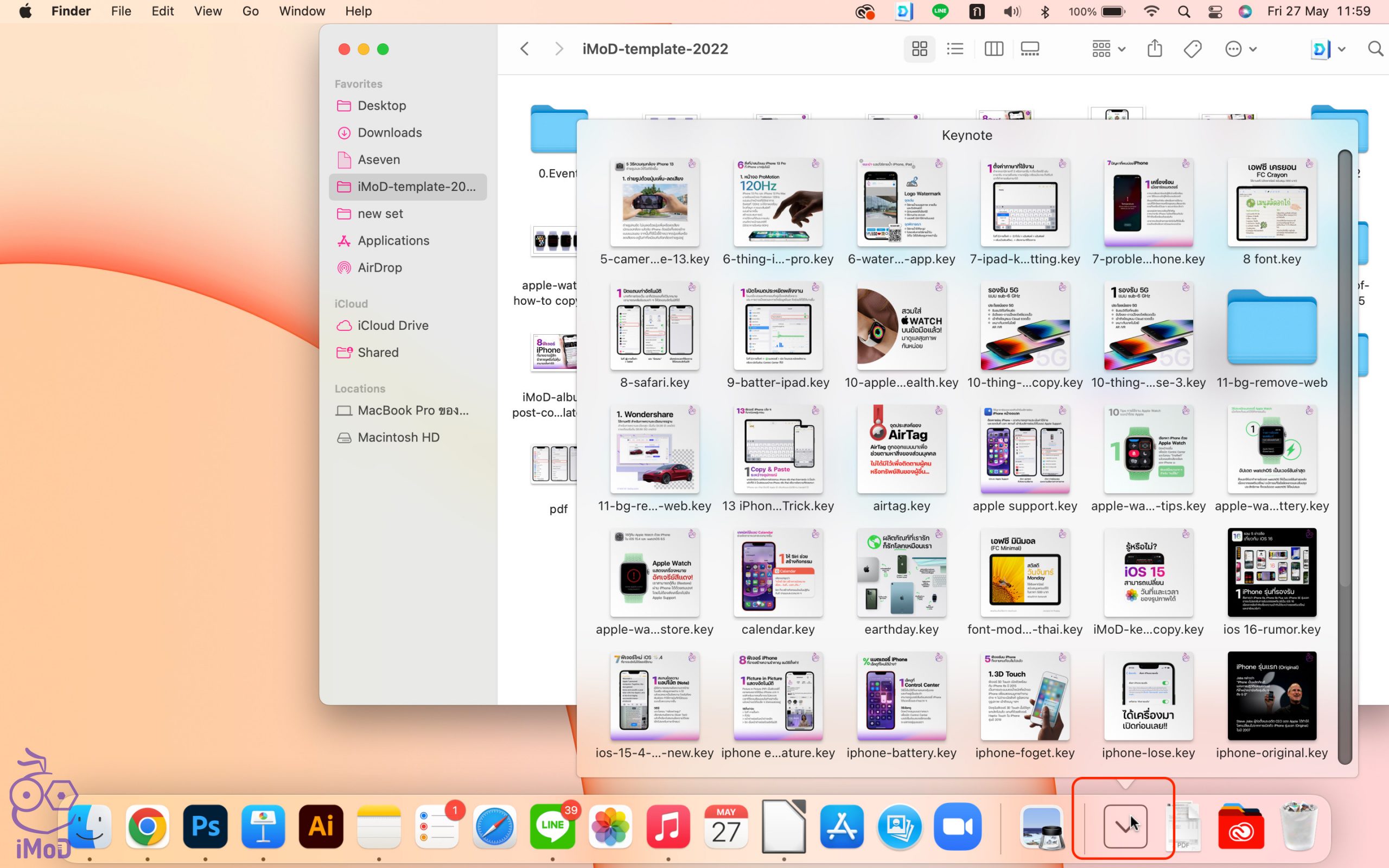Select Downloads in sidebar
Image resolution: width=1389 pixels, height=868 pixels.
tap(389, 132)
